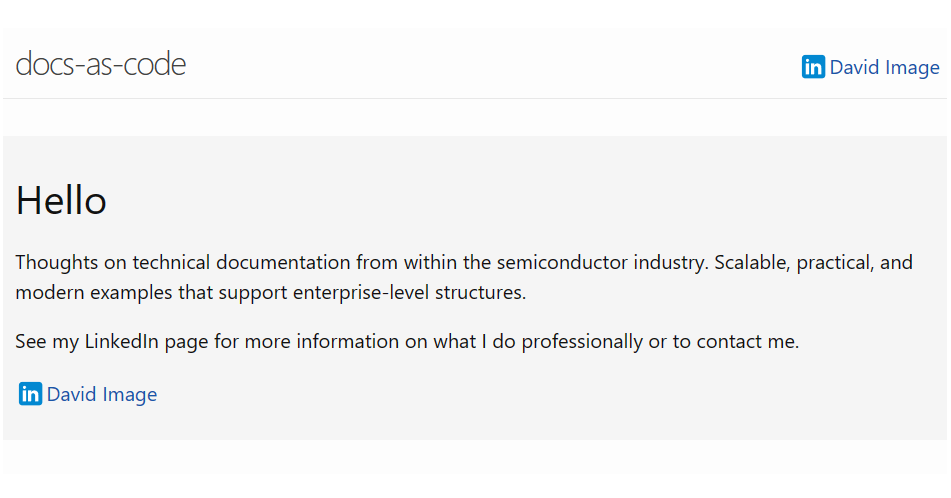
Task: Click the Hello heading
Action: click(x=61, y=201)
